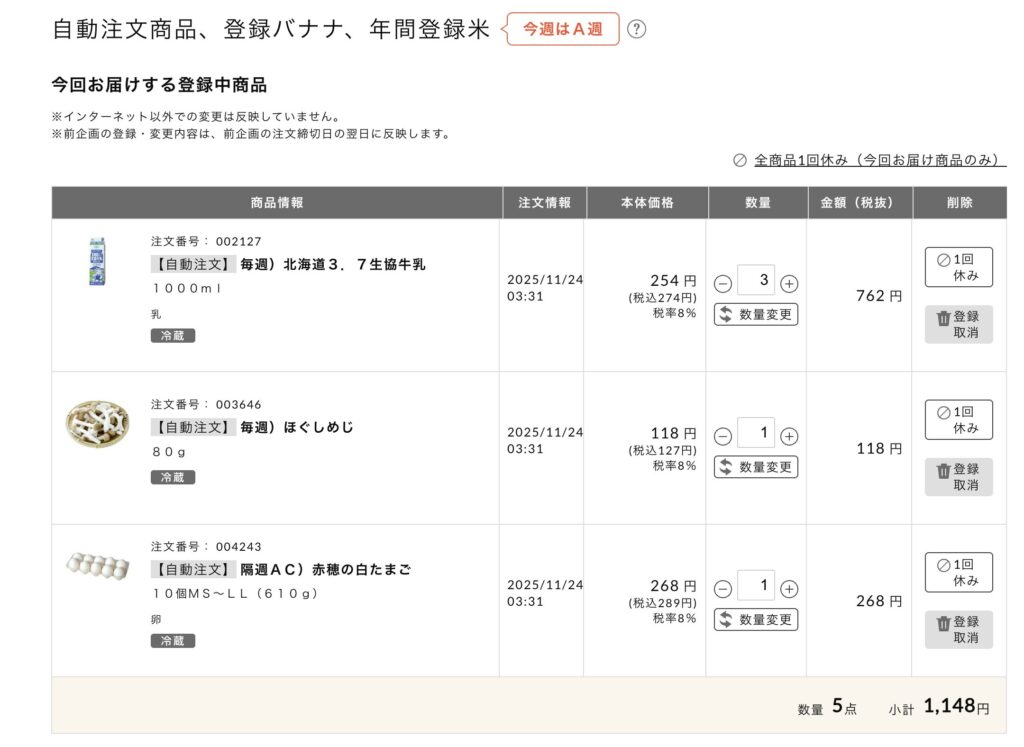Pause ほぐしめじ once via 1回休み
Image resolution: width=1024 pixels, height=747 pixels.
[x=958, y=419]
